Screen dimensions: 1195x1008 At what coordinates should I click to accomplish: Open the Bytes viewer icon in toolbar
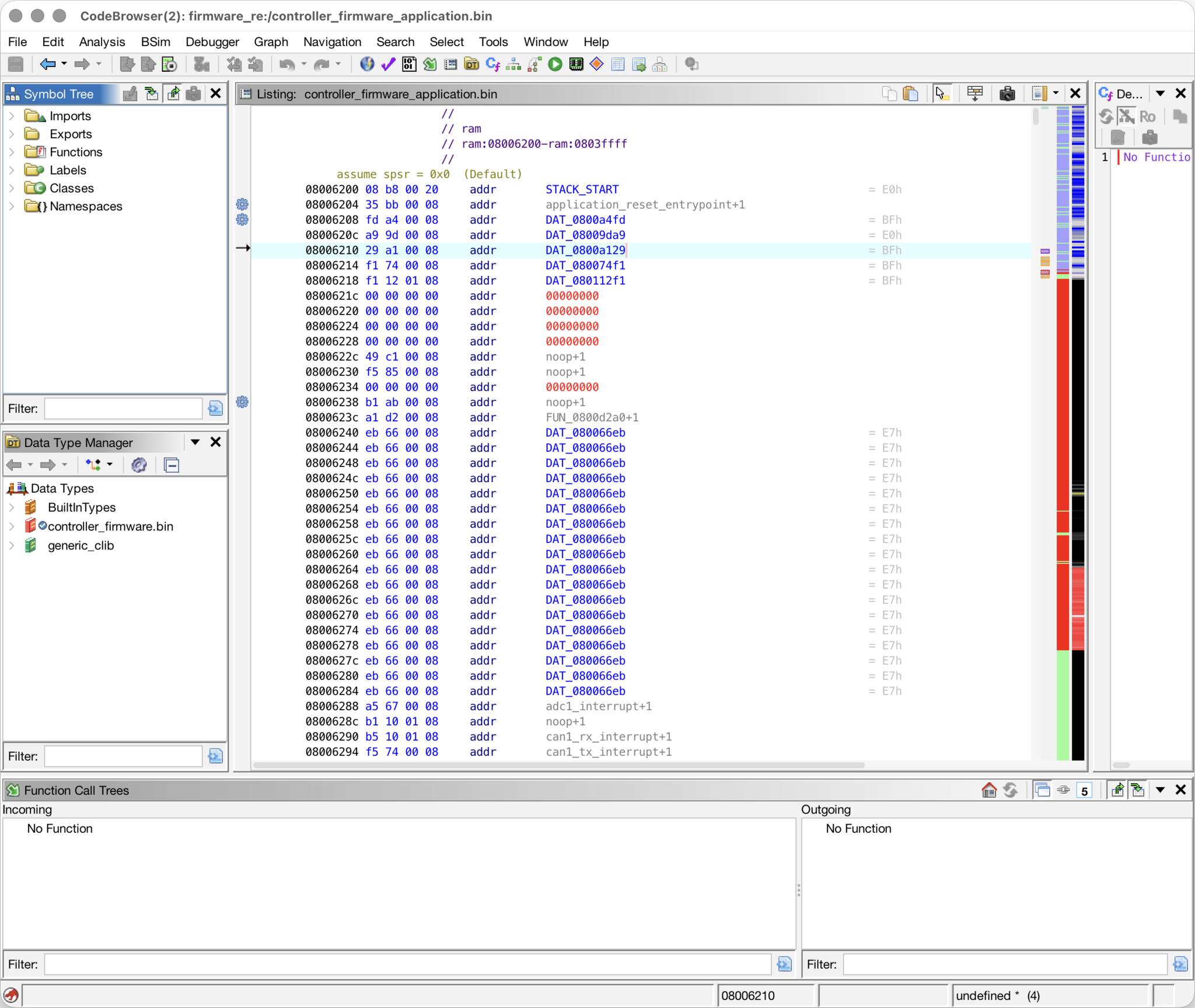(x=409, y=64)
